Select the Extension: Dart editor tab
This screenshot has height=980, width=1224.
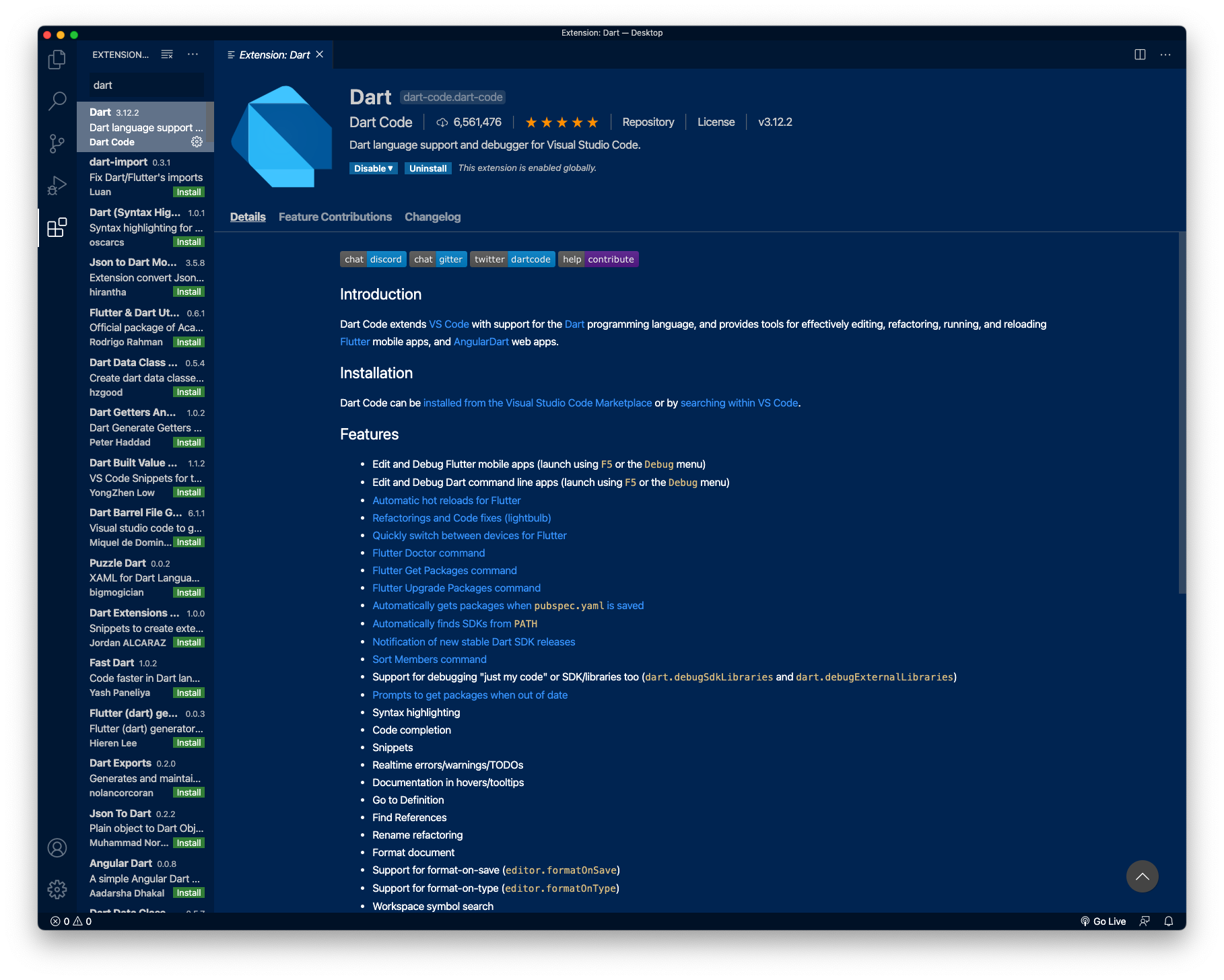click(x=274, y=55)
